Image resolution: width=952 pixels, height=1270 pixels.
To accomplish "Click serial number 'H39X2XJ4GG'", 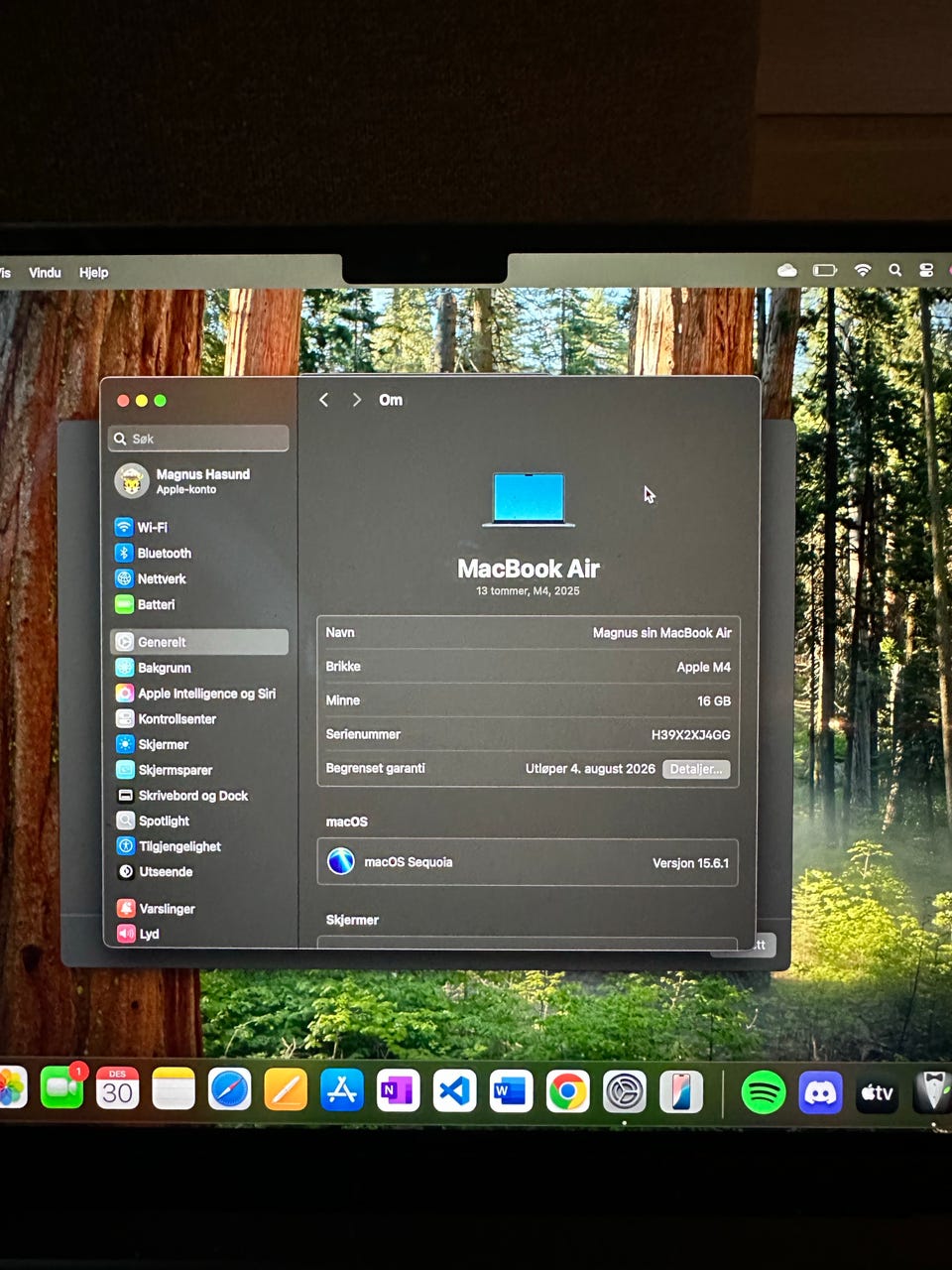I will click(x=690, y=735).
